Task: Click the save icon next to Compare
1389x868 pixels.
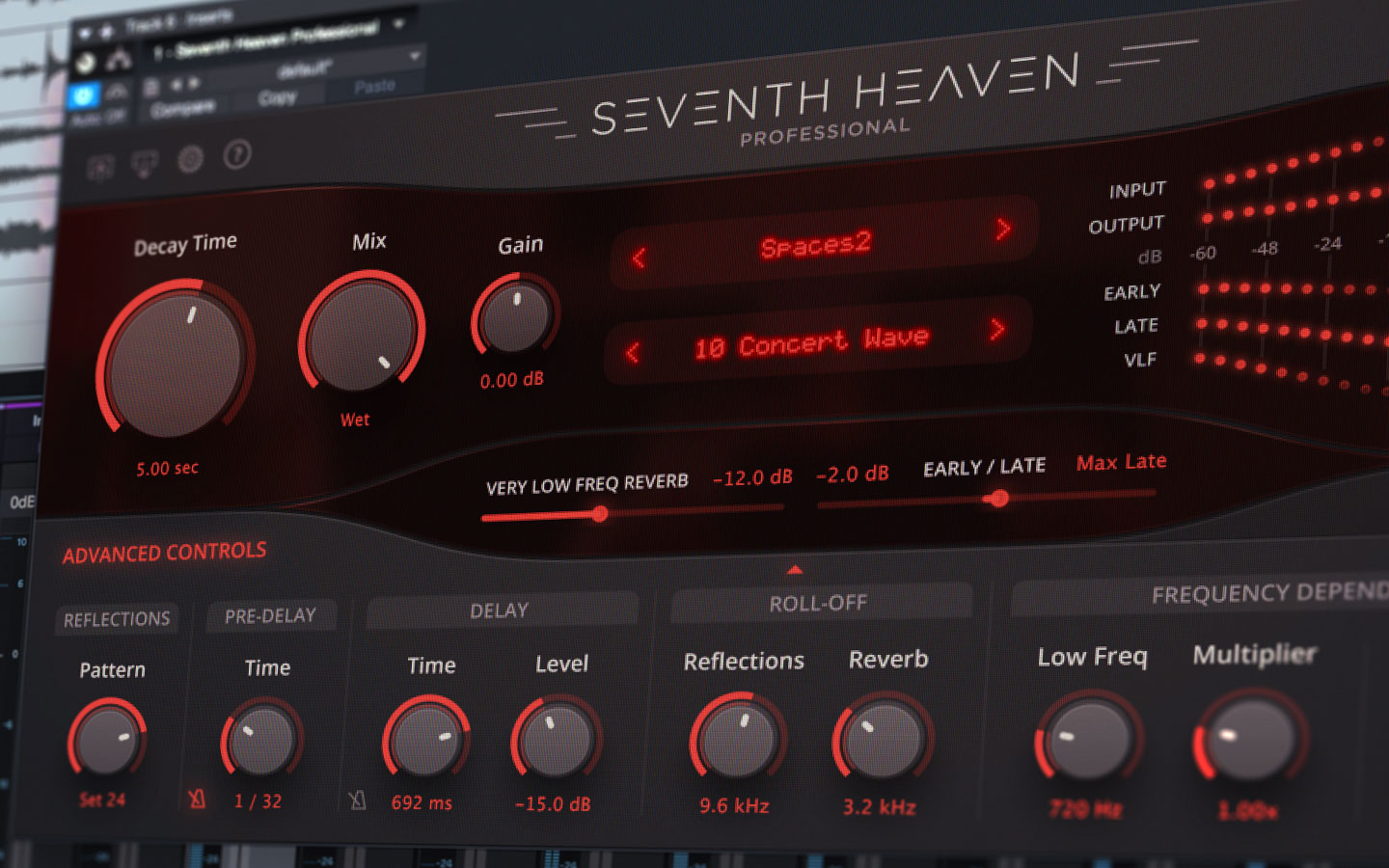Action: [x=149, y=87]
